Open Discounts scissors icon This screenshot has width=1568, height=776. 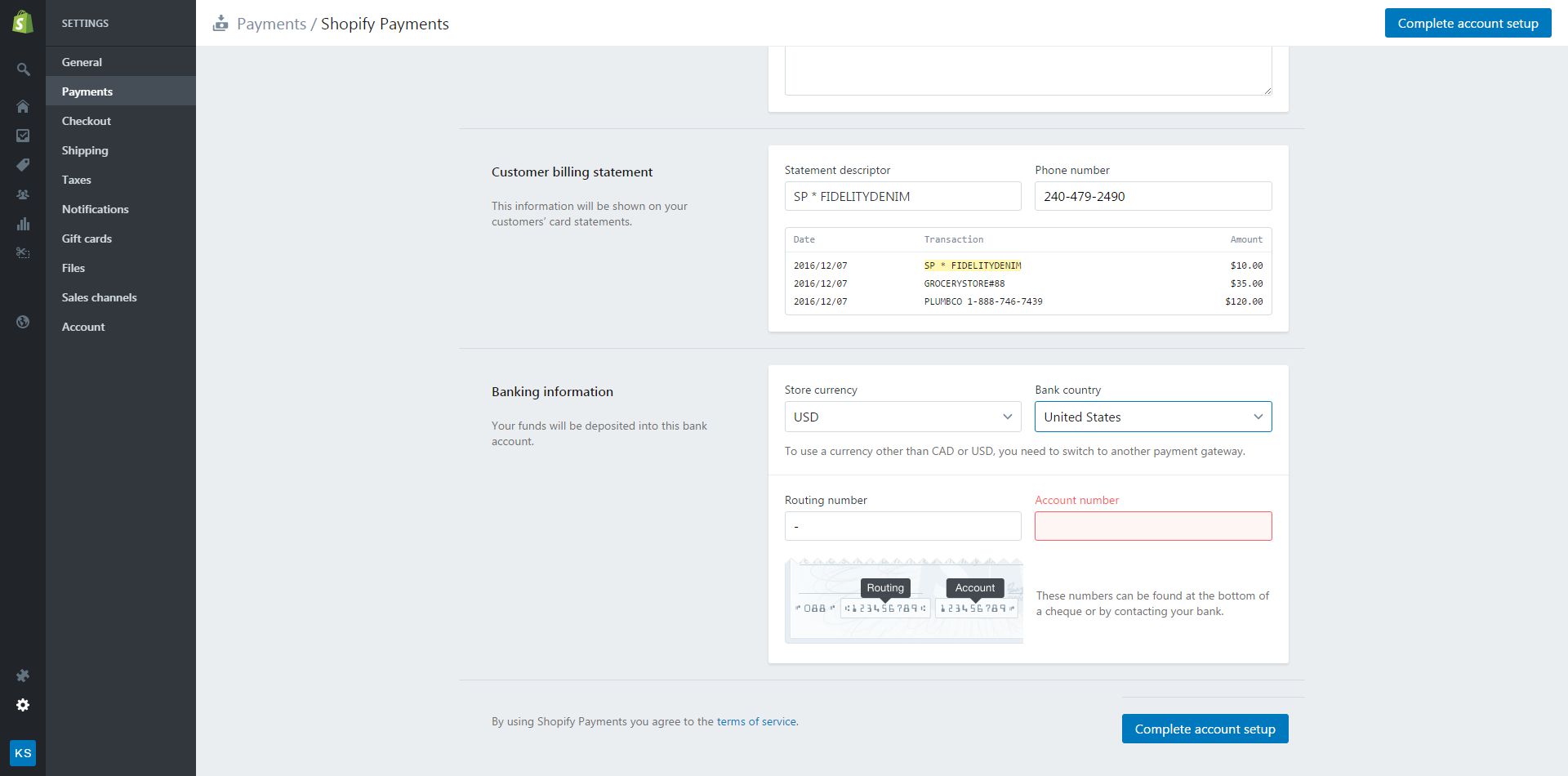[x=23, y=253]
